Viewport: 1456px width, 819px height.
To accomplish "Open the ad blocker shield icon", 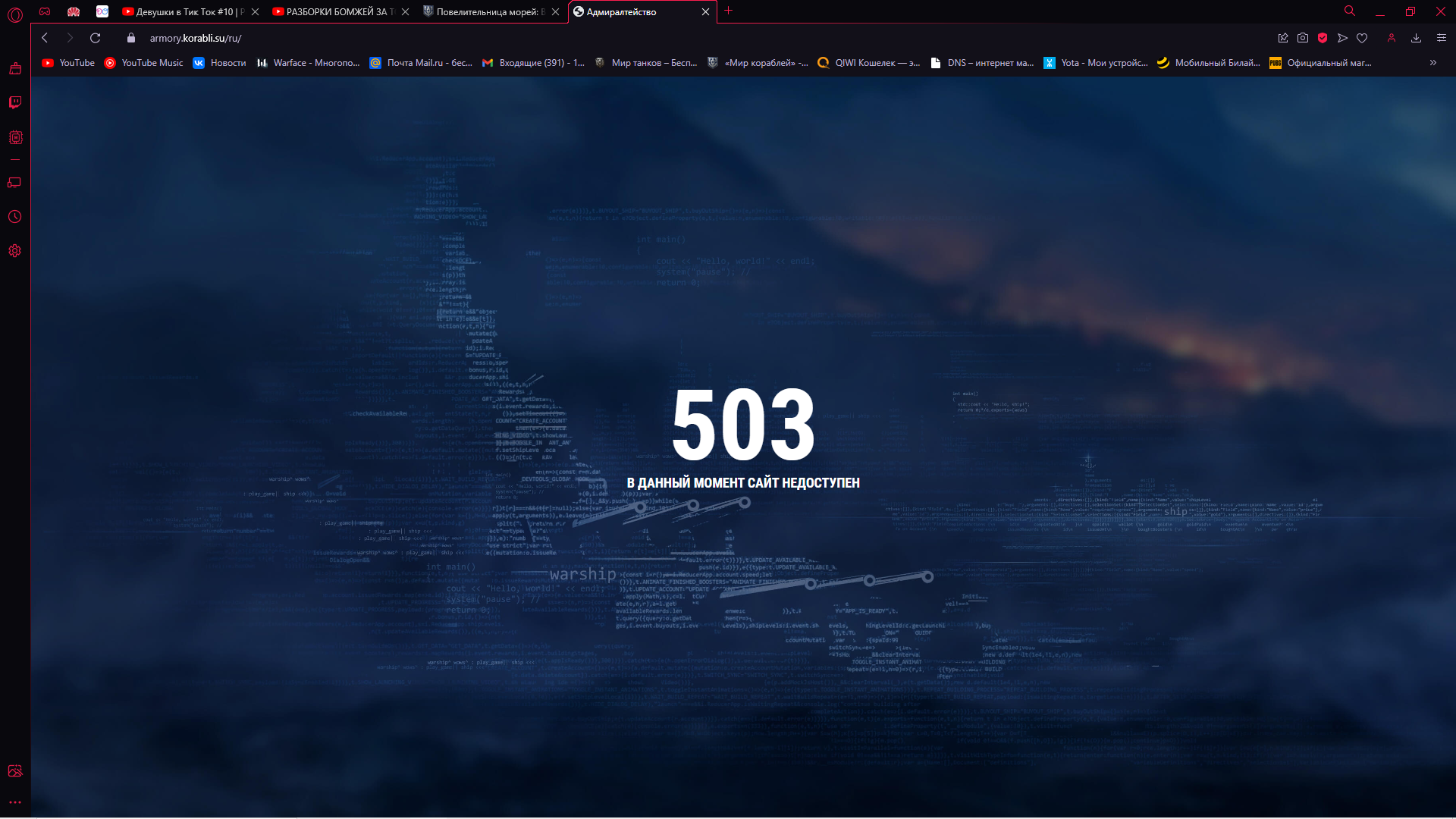I will pyautogui.click(x=1323, y=38).
